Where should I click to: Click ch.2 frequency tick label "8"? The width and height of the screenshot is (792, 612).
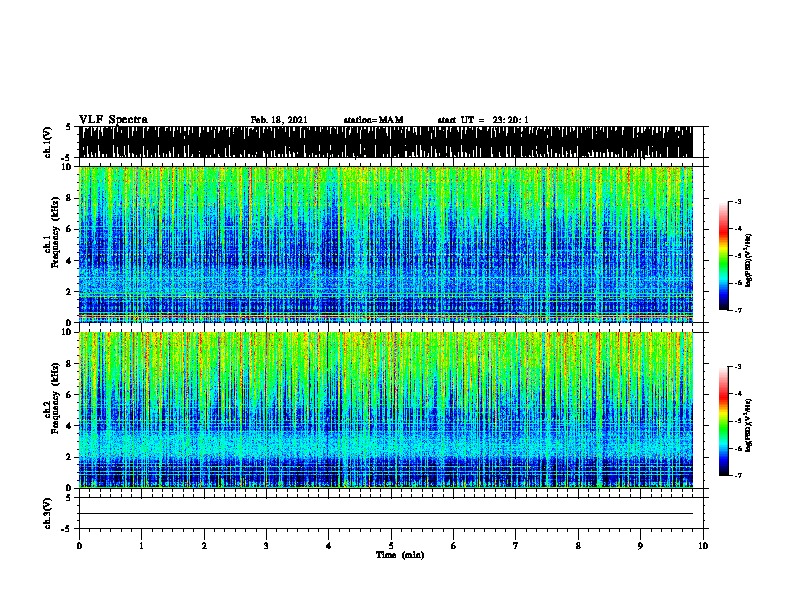click(69, 364)
